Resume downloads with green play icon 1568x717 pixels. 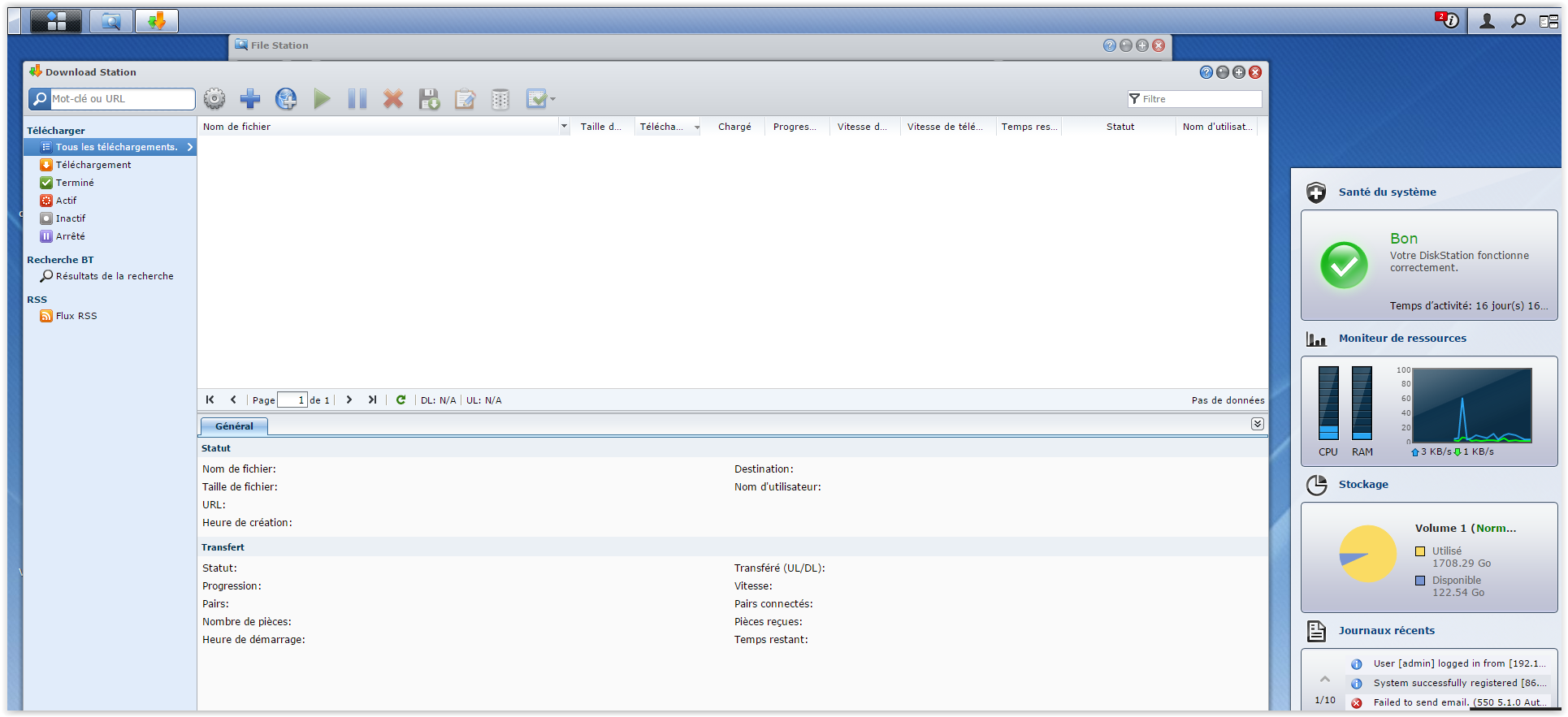[322, 99]
